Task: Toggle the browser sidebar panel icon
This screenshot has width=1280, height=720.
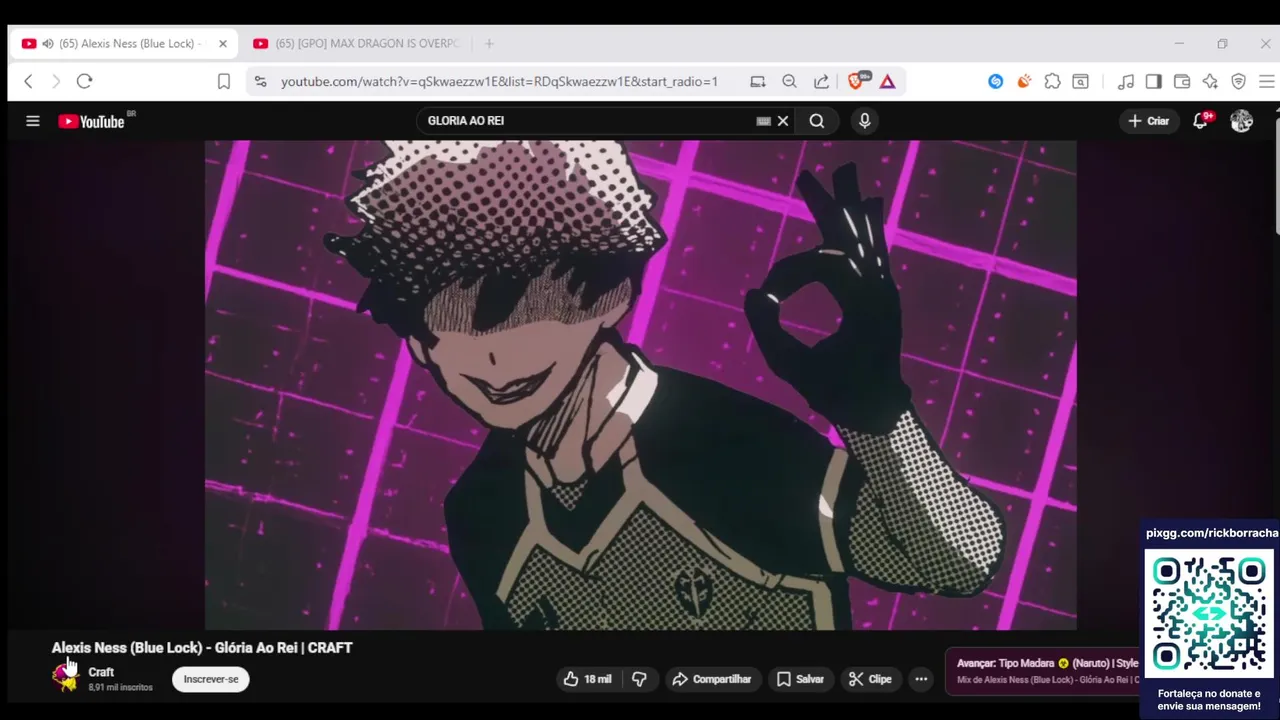Action: (x=1153, y=82)
